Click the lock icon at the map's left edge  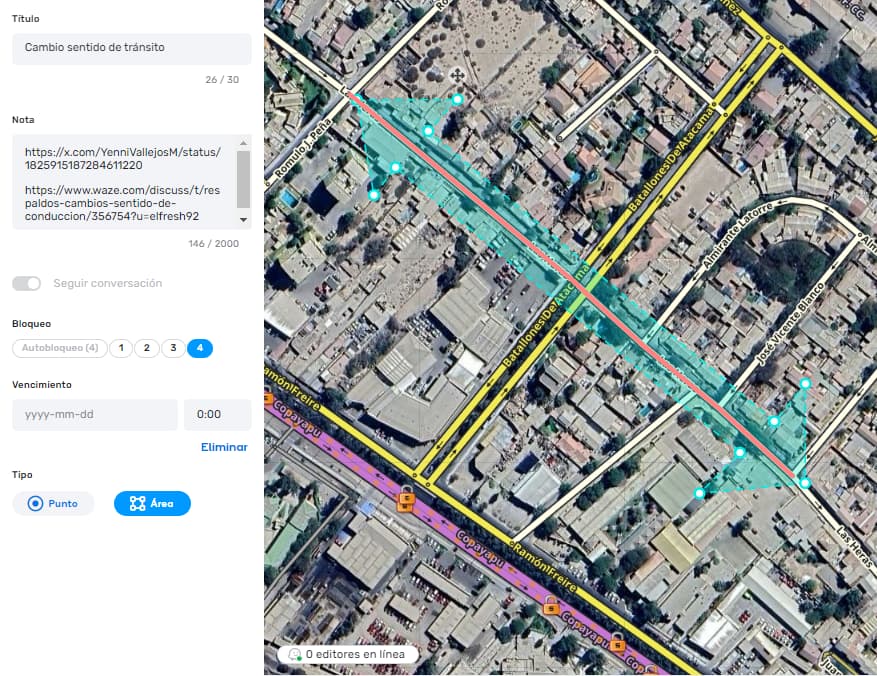[268, 399]
